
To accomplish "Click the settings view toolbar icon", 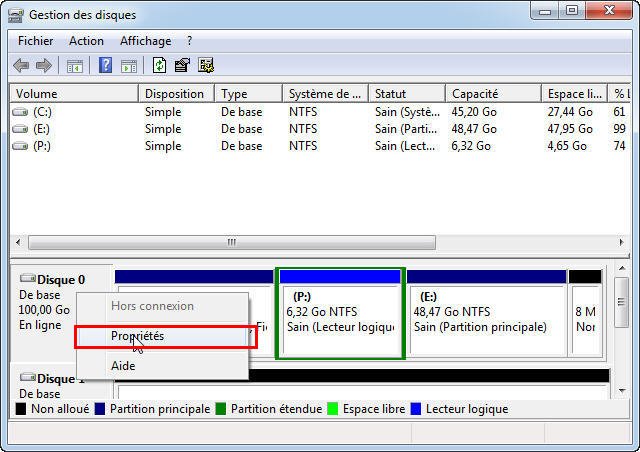I will (x=206, y=65).
